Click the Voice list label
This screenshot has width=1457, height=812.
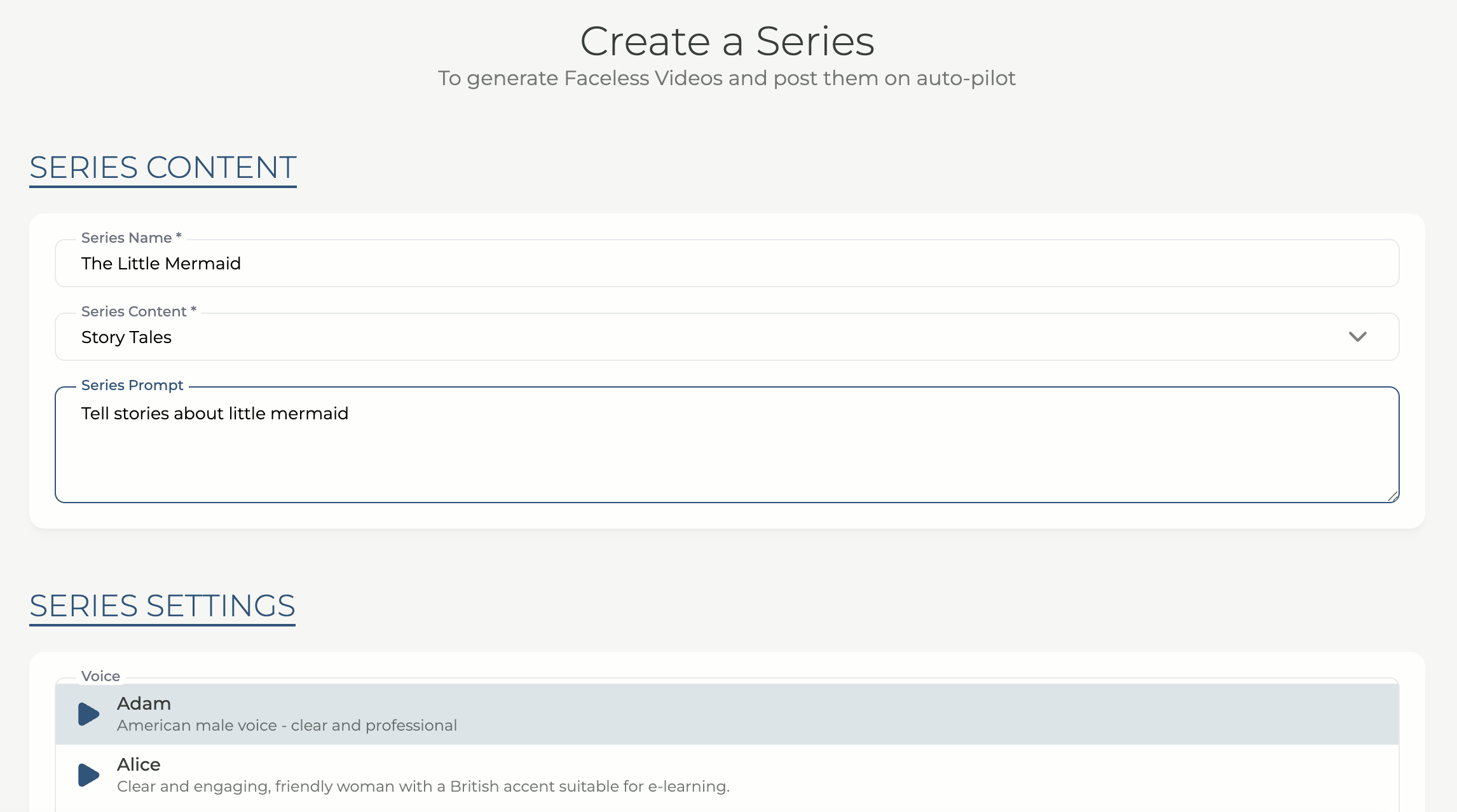point(100,676)
